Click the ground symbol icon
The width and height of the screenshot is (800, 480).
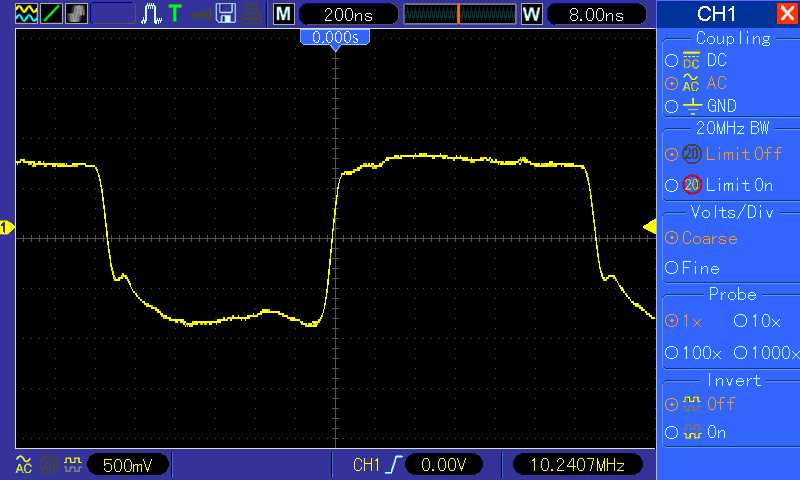click(692, 106)
